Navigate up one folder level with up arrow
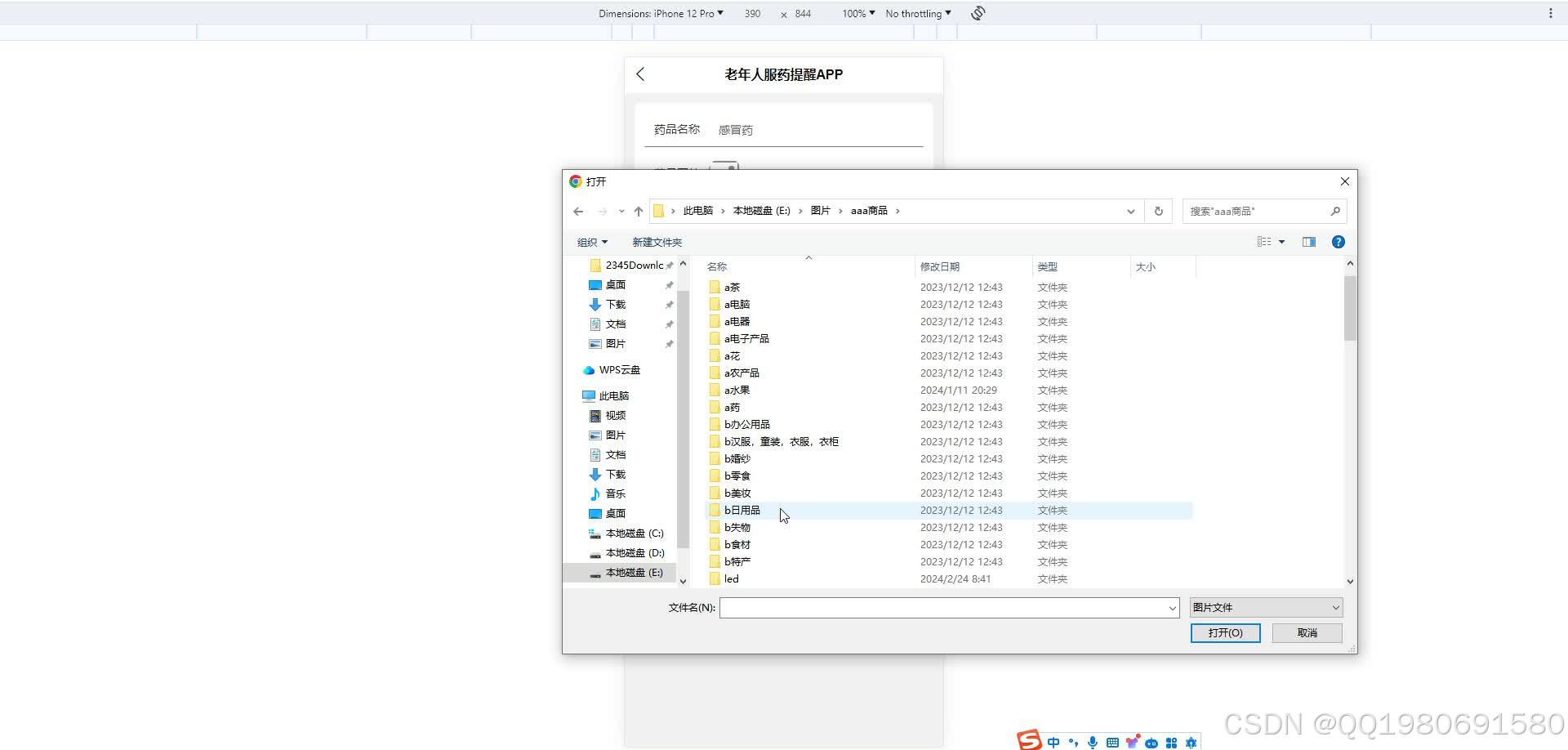The height and width of the screenshot is (750, 1568). [639, 211]
